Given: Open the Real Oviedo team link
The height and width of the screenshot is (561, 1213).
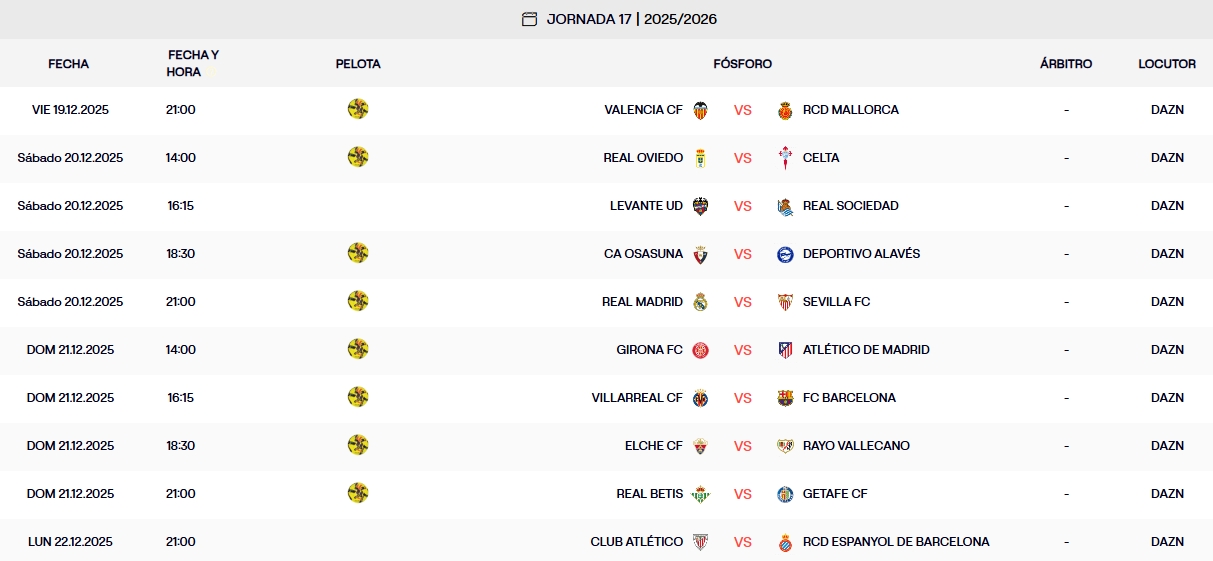Looking at the screenshot, I should [643, 158].
